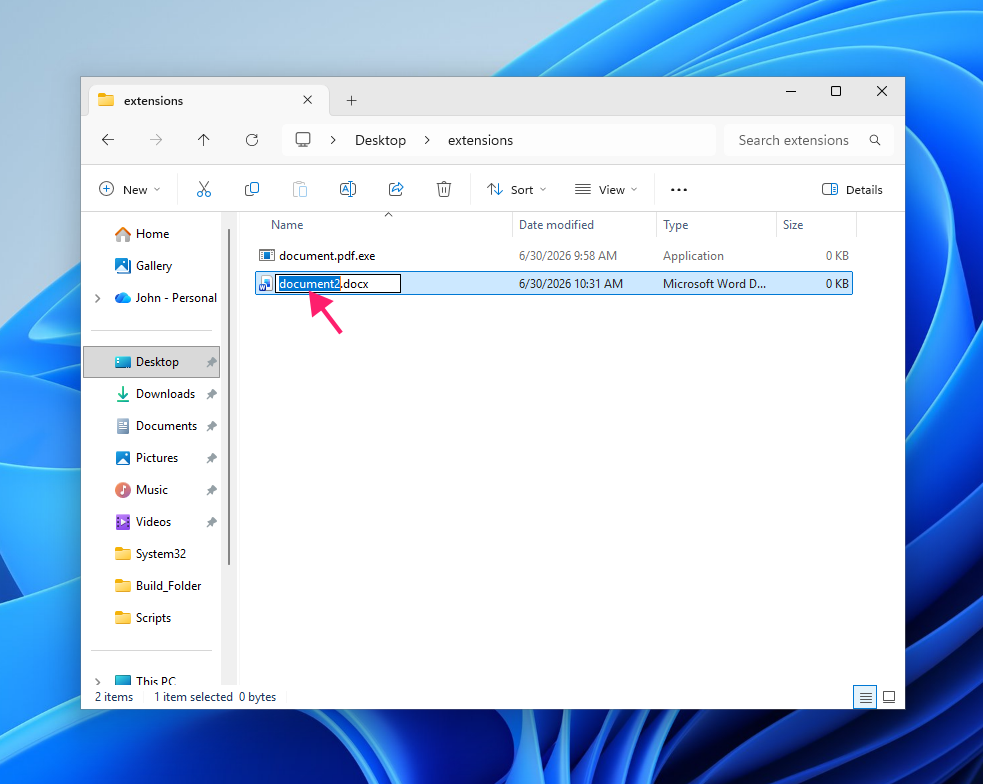Image resolution: width=983 pixels, height=784 pixels.
Task: Select the extensions tab
Action: click(x=209, y=100)
